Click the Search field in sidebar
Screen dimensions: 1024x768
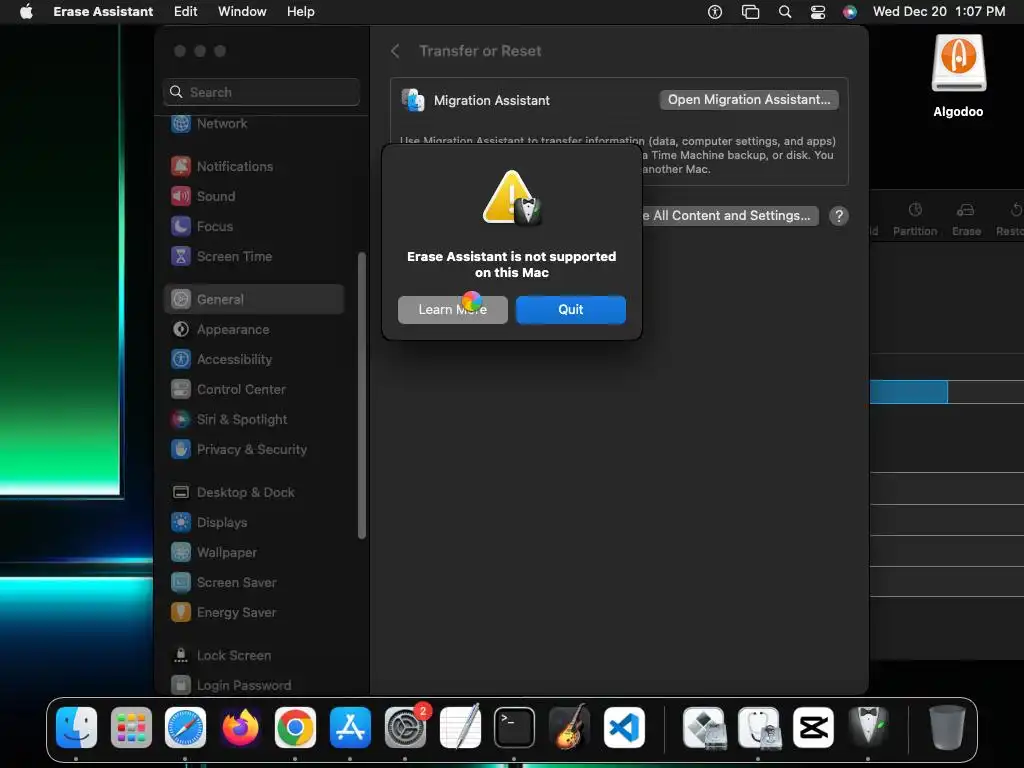(x=261, y=92)
